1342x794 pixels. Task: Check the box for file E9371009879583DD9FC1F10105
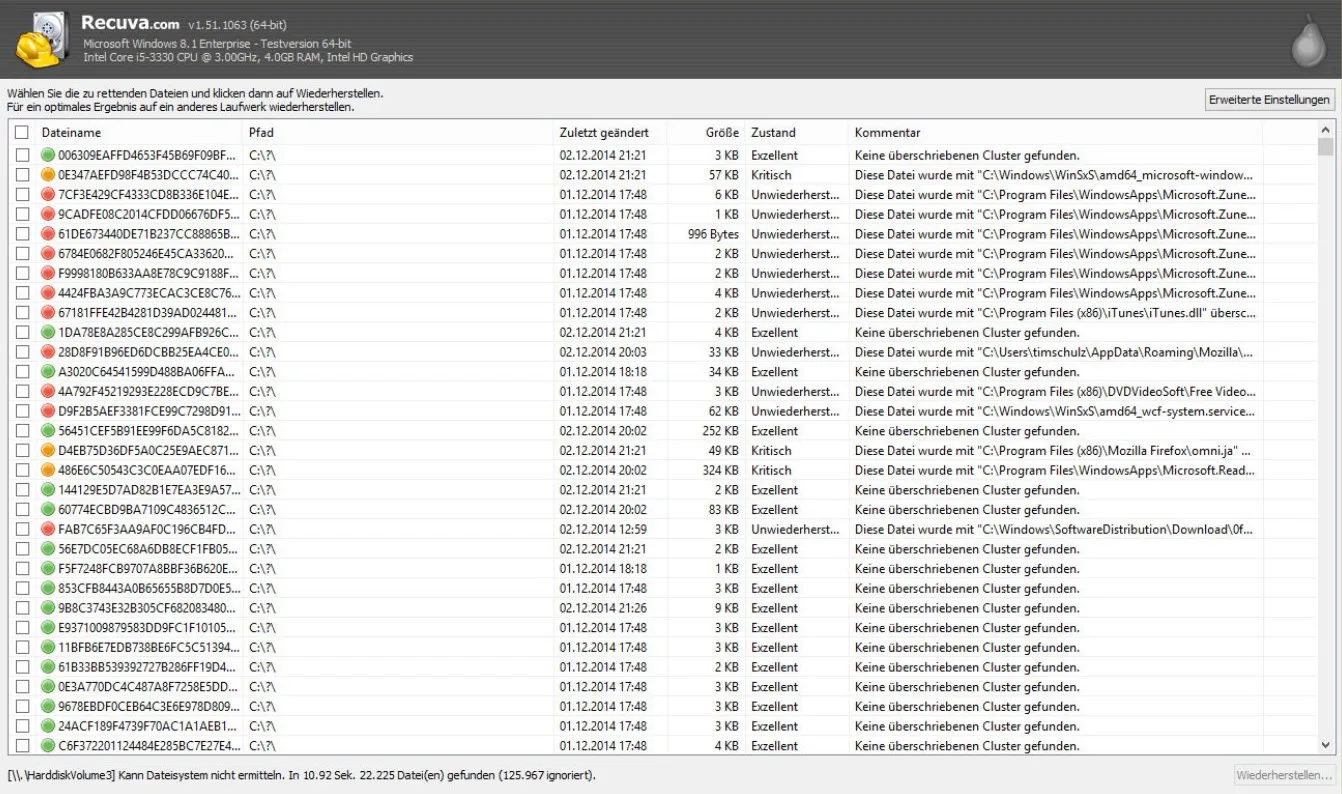pyautogui.click(x=22, y=628)
